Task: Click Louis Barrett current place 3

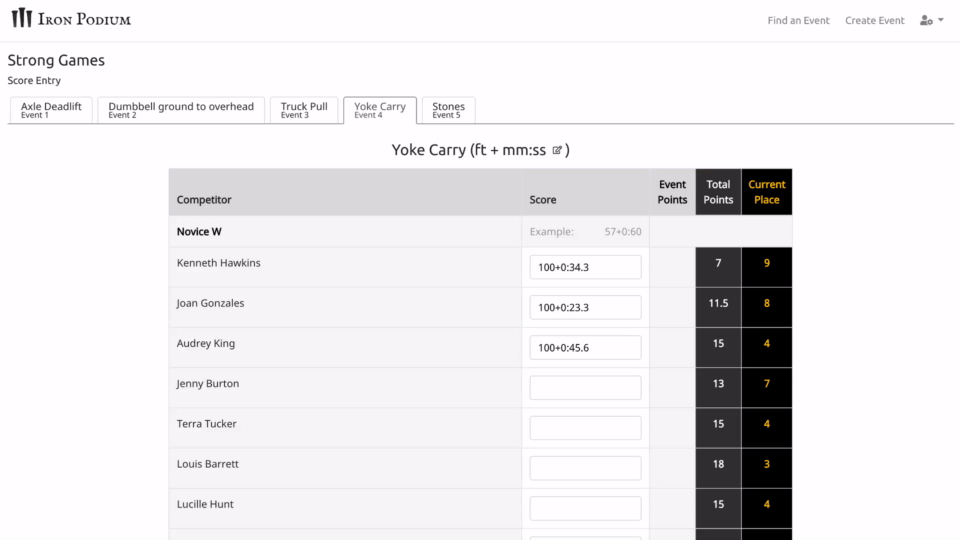Action: 767,464
